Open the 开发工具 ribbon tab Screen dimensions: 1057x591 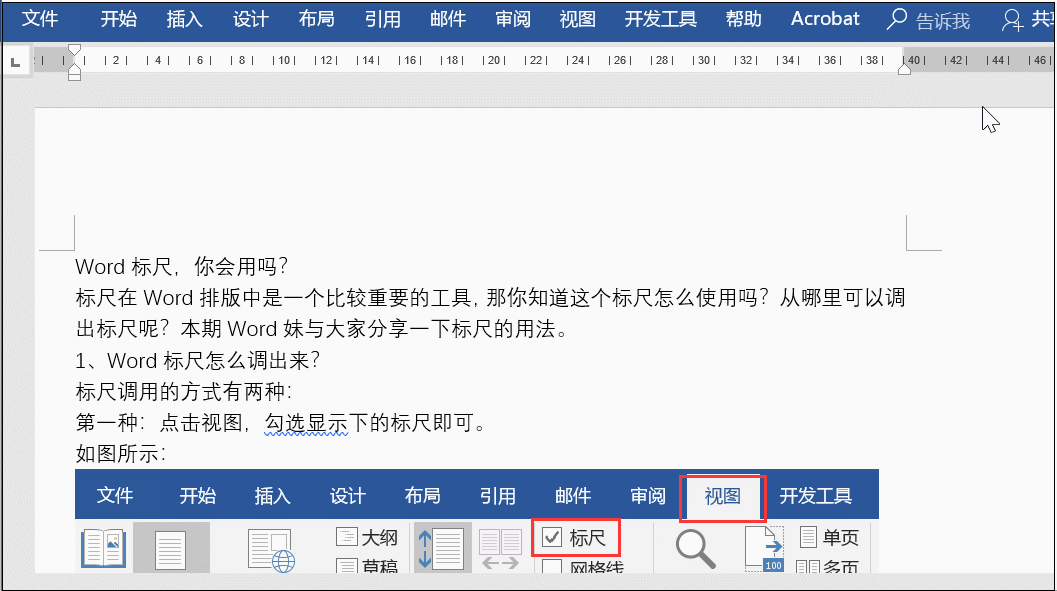pos(659,19)
